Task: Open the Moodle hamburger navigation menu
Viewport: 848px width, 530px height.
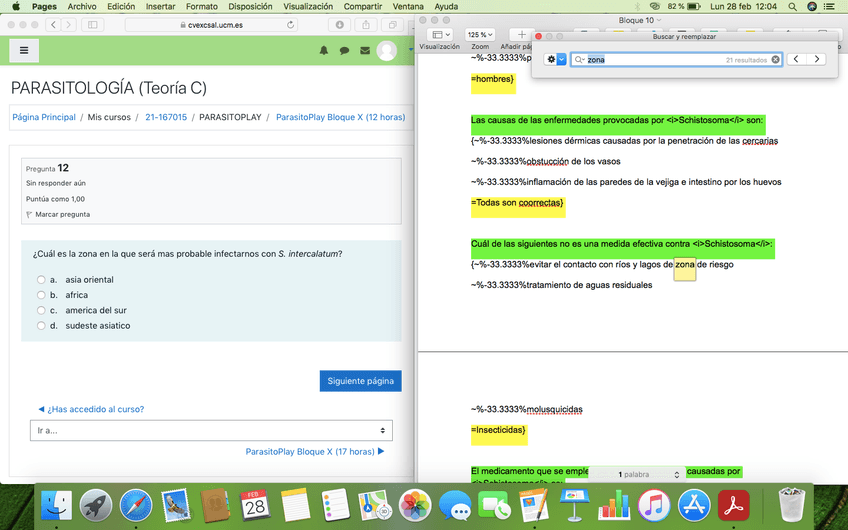Action: [23, 50]
